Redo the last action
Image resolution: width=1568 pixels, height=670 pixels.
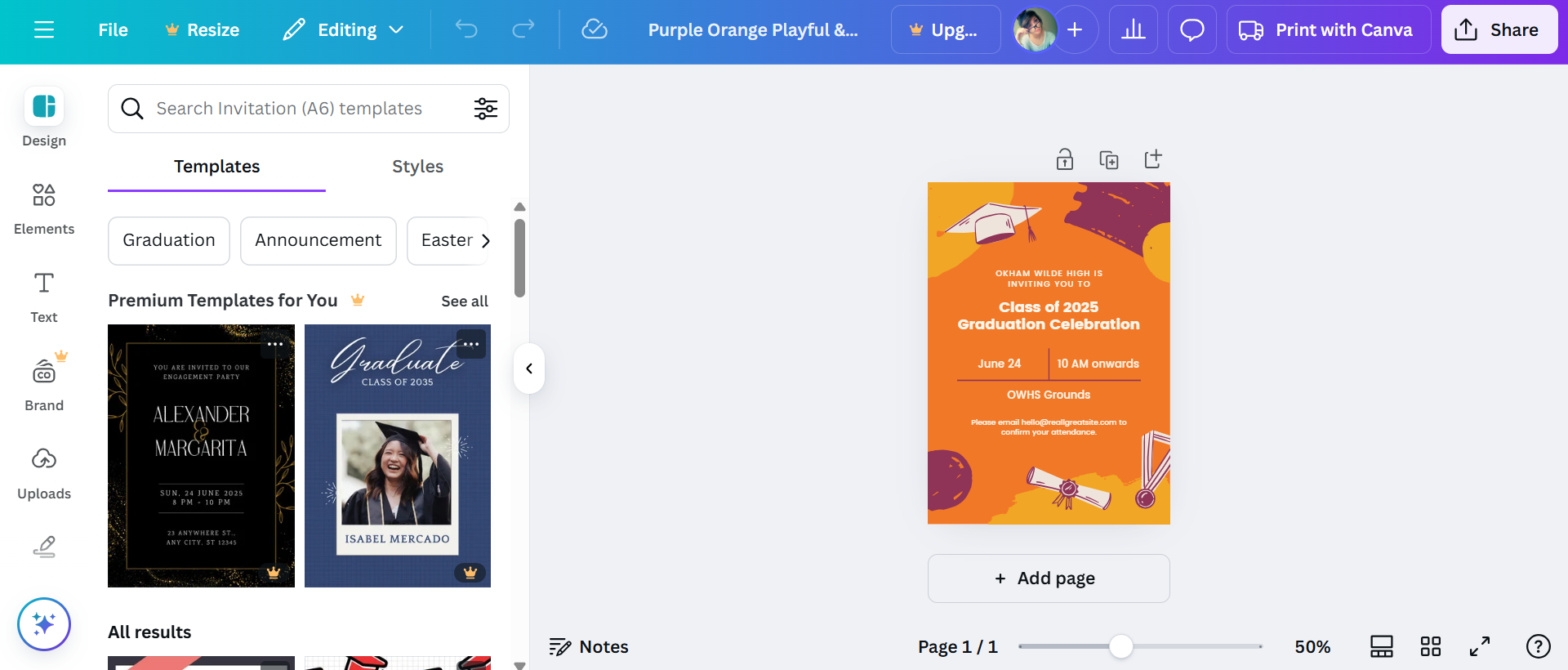coord(523,30)
